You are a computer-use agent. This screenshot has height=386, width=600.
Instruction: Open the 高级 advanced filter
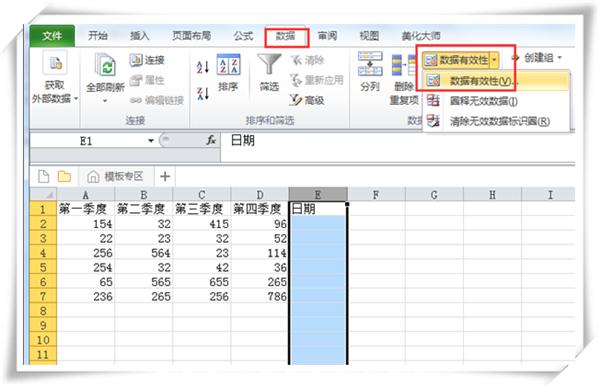(x=307, y=100)
